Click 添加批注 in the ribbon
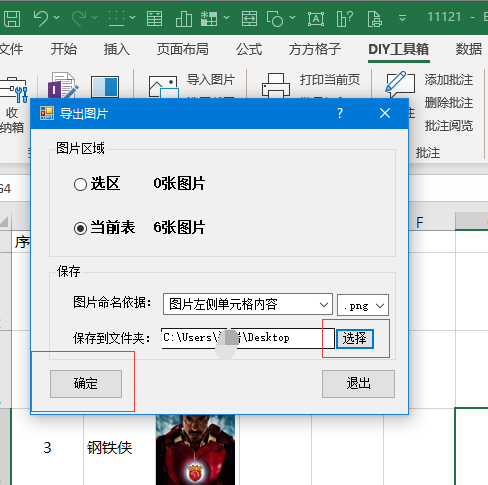Viewport: 488px width, 485px height. click(x=449, y=80)
